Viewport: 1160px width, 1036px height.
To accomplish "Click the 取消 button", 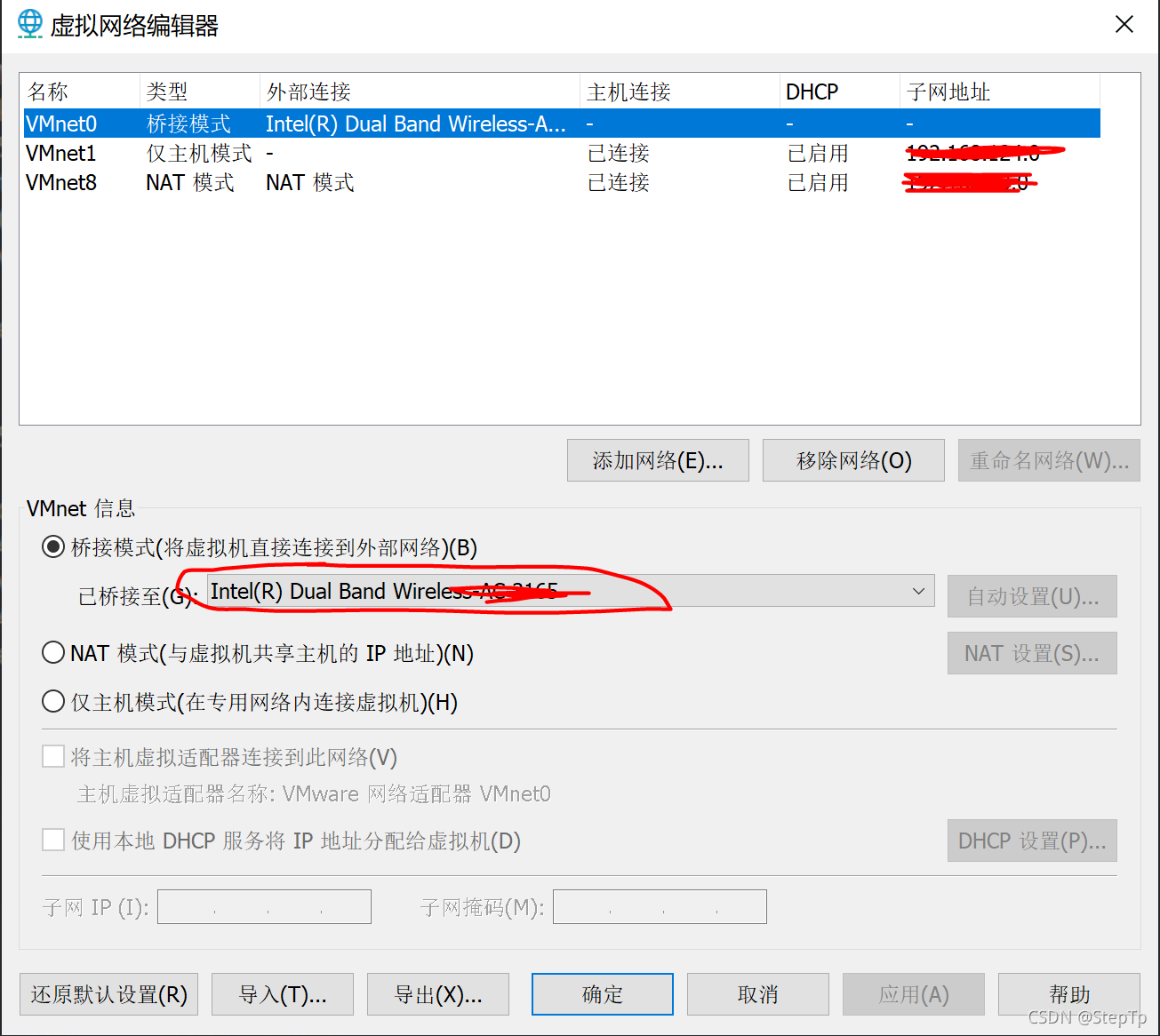I will [x=758, y=994].
